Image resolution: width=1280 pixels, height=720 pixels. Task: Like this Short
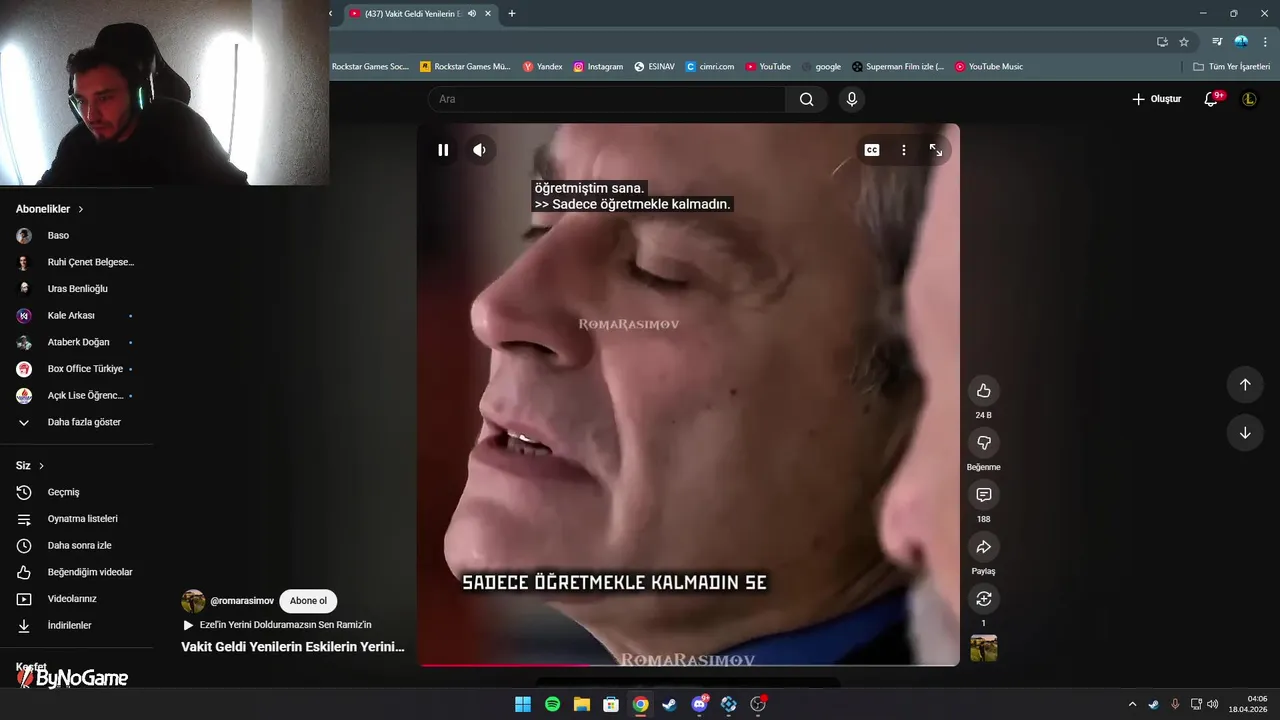pos(983,391)
